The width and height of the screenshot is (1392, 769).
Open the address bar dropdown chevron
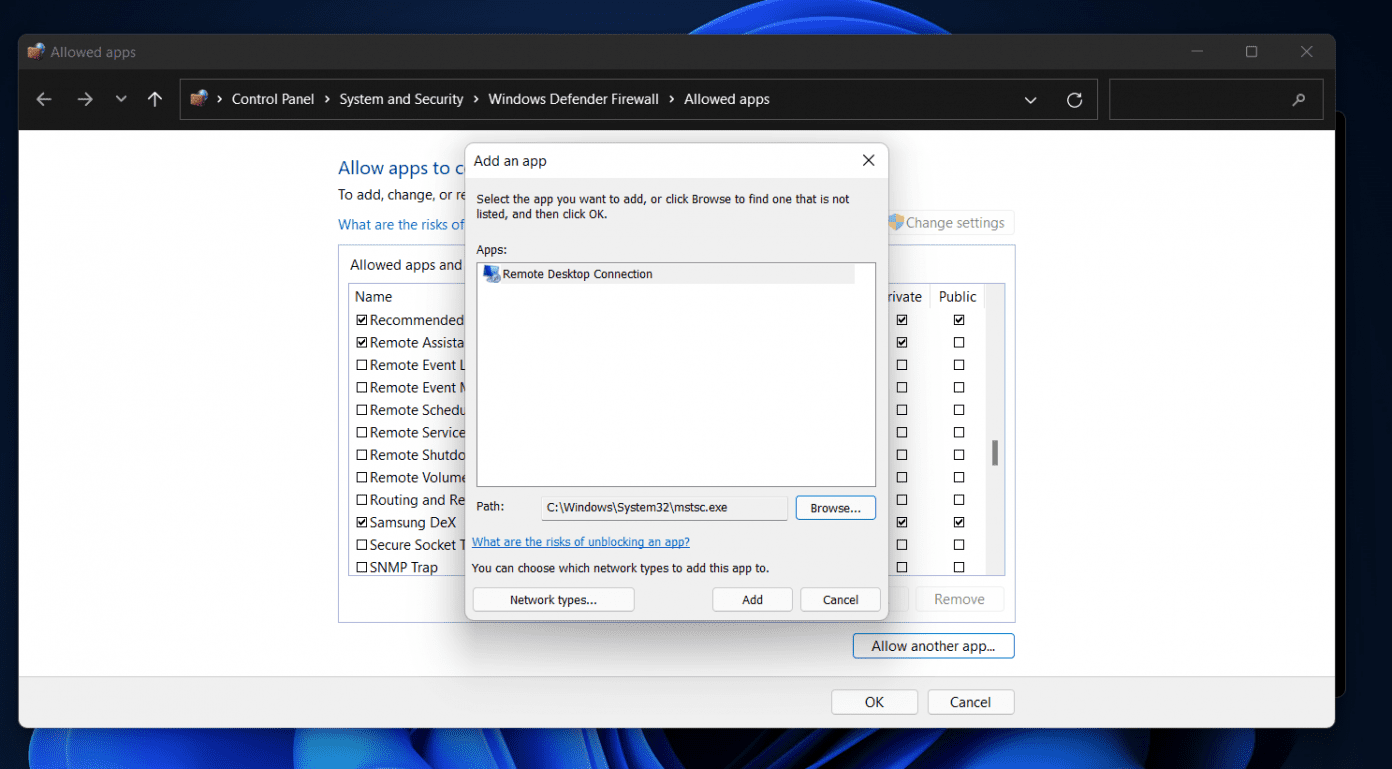click(x=1030, y=99)
